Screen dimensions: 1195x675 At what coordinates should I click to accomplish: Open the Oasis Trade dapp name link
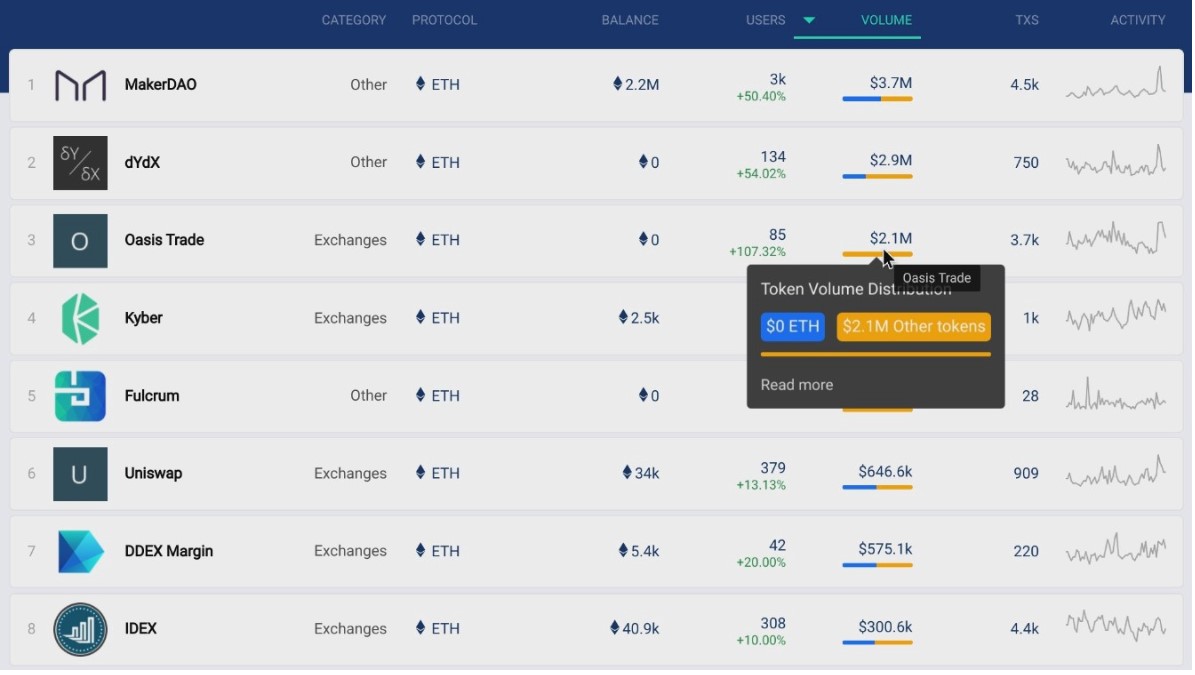pos(165,240)
